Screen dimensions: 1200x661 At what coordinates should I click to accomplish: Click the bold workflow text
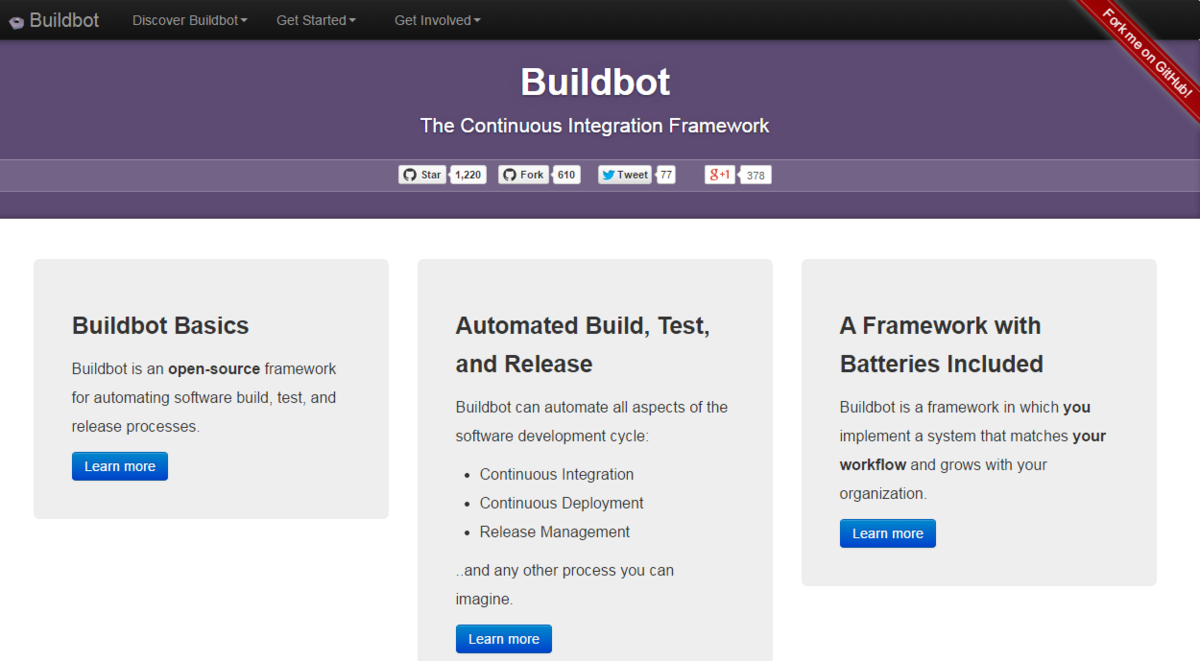873,465
